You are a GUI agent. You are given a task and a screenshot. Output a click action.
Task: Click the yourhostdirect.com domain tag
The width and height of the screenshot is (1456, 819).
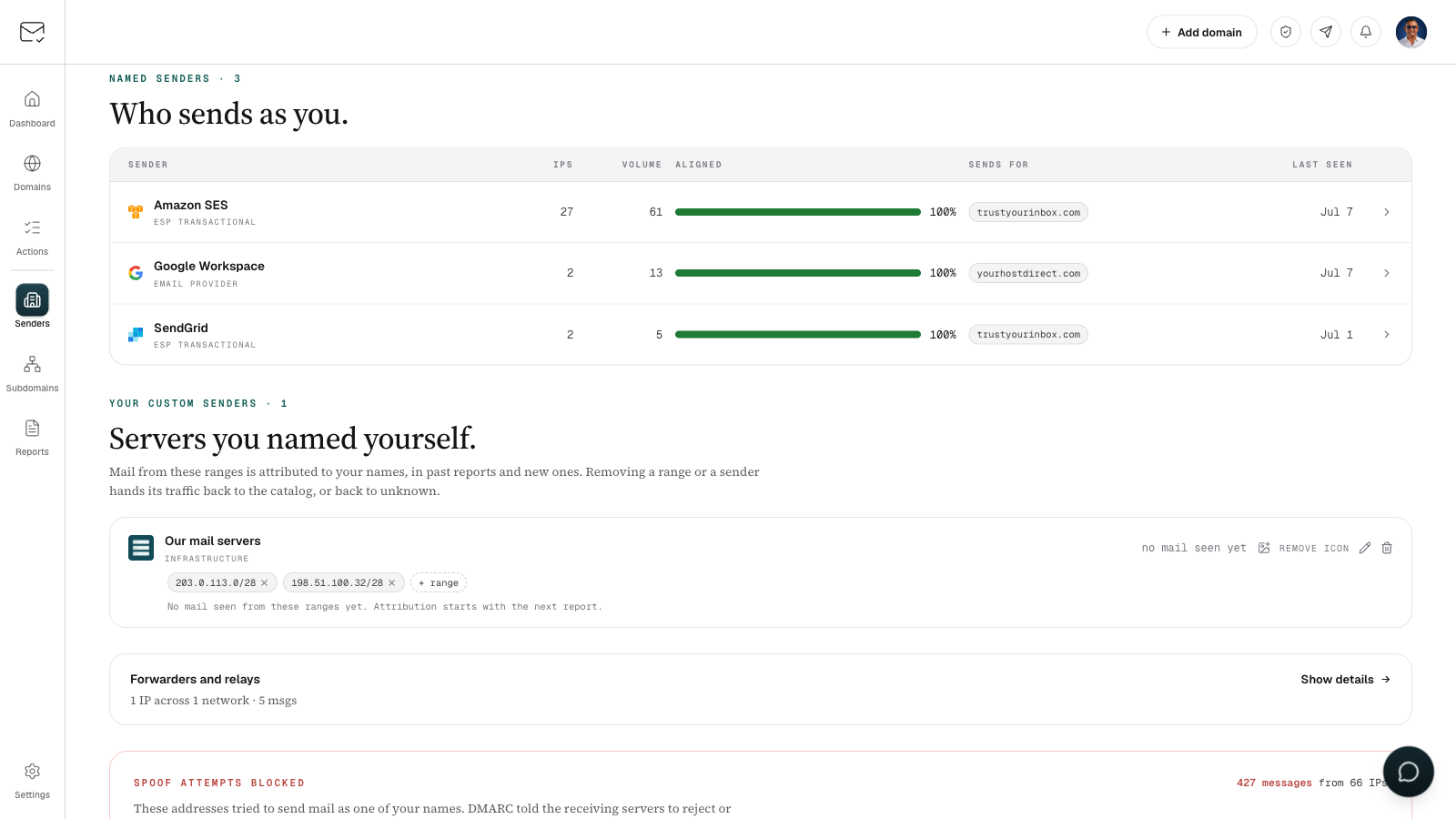pos(1028,273)
